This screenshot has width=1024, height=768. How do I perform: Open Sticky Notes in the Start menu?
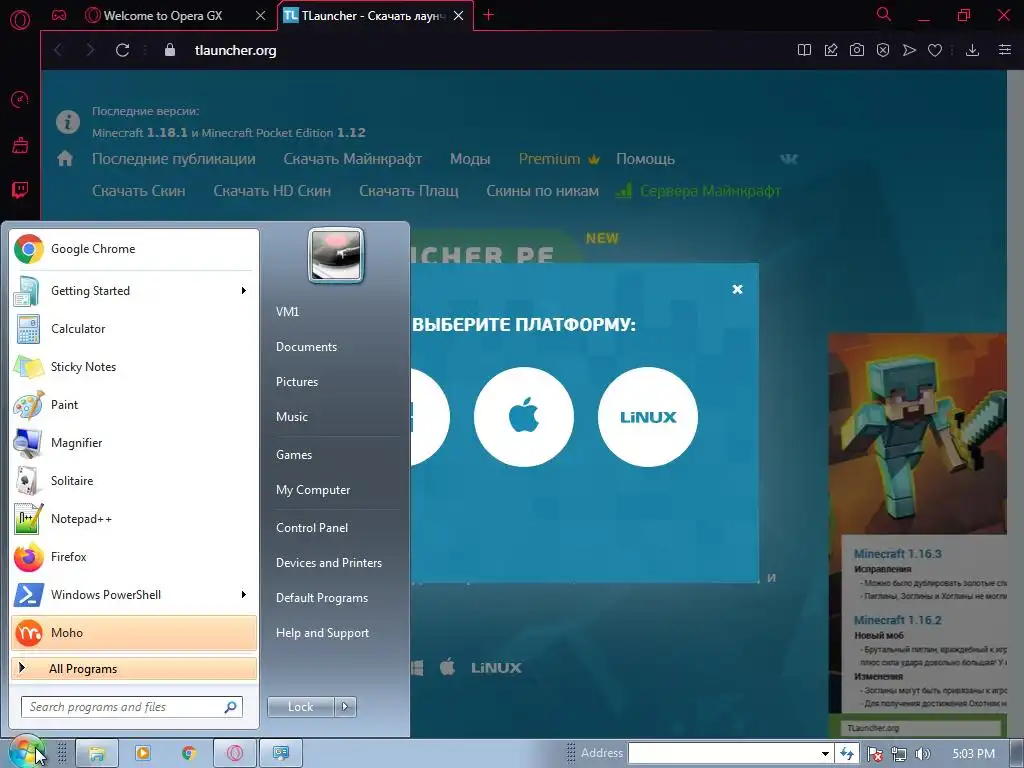134,366
